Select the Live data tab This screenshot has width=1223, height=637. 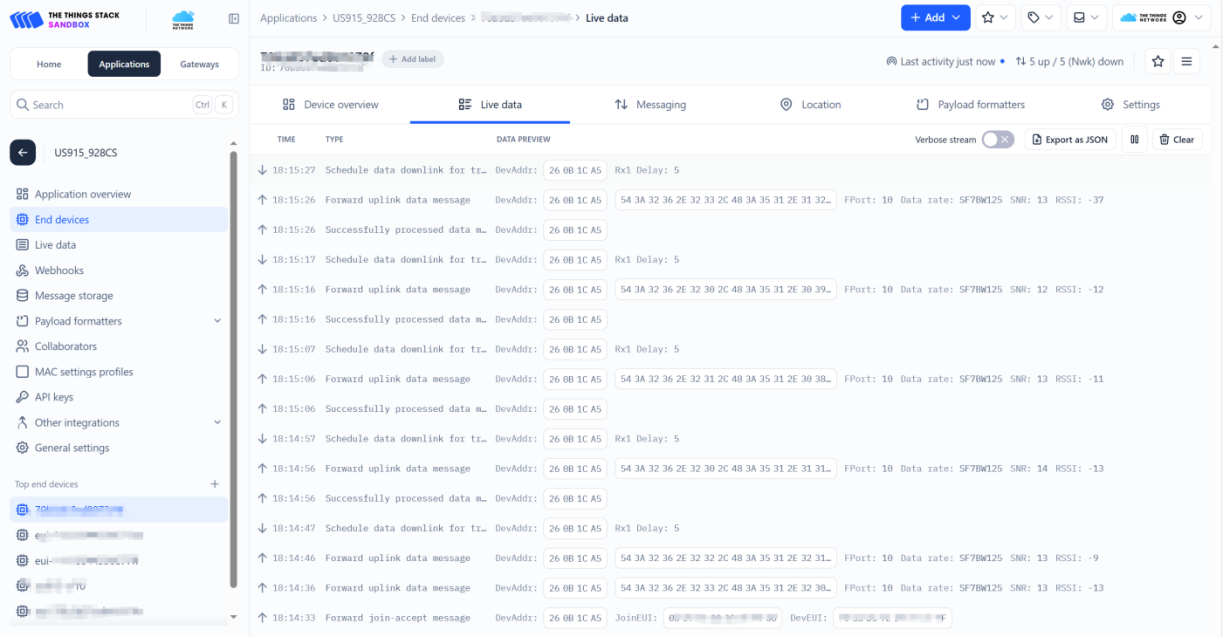490,104
